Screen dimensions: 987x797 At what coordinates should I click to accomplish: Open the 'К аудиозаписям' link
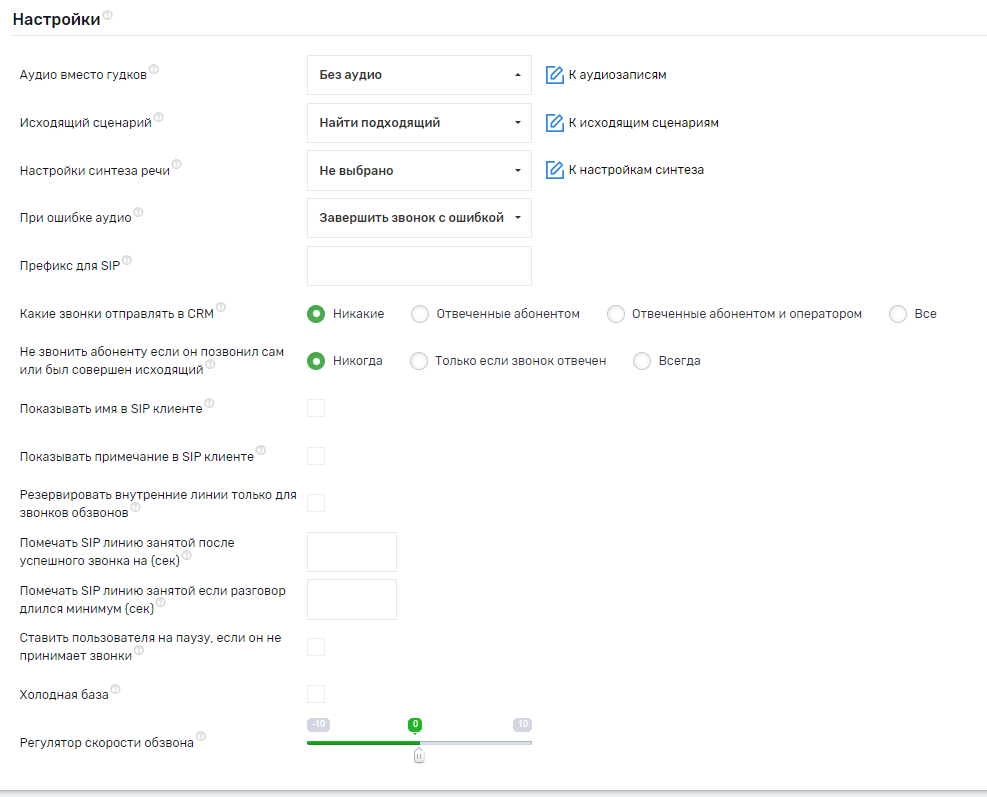(617, 75)
